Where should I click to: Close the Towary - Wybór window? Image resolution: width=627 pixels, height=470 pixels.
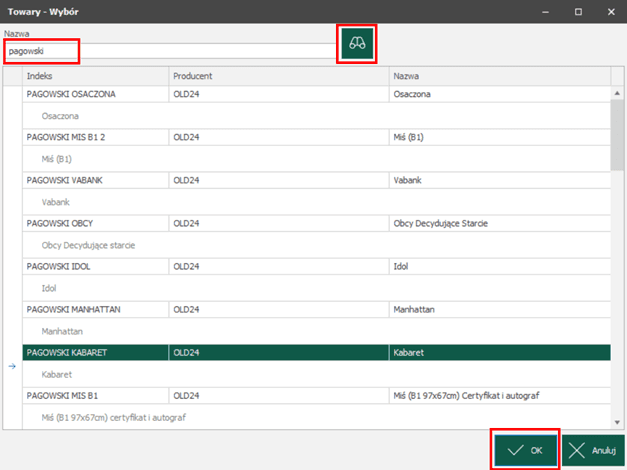[611, 12]
